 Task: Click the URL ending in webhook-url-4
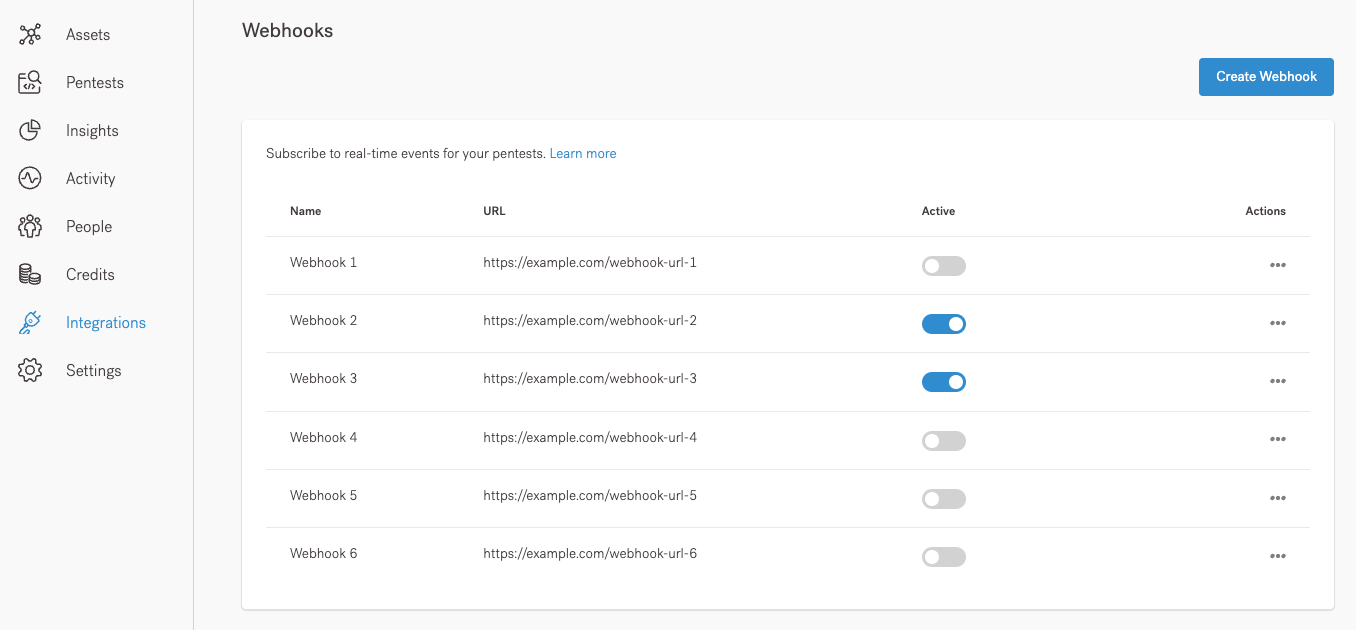[x=590, y=438]
